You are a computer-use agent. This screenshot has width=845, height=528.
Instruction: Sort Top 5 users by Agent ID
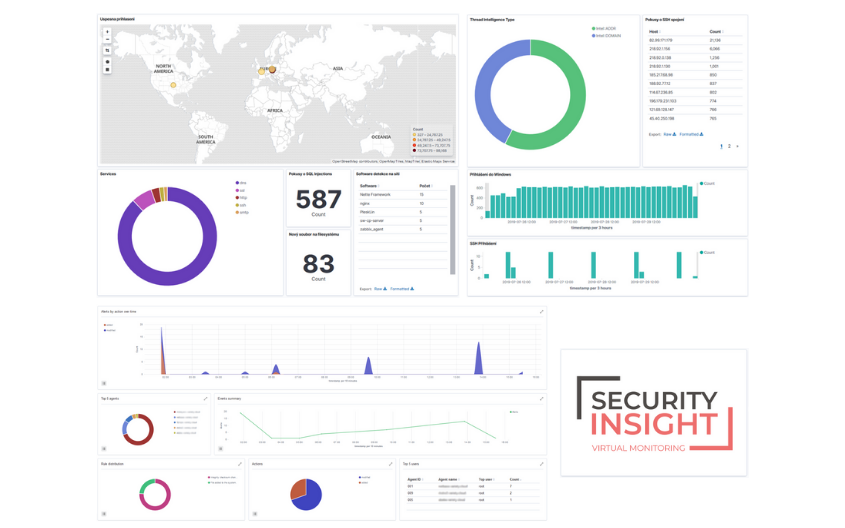coord(415,479)
